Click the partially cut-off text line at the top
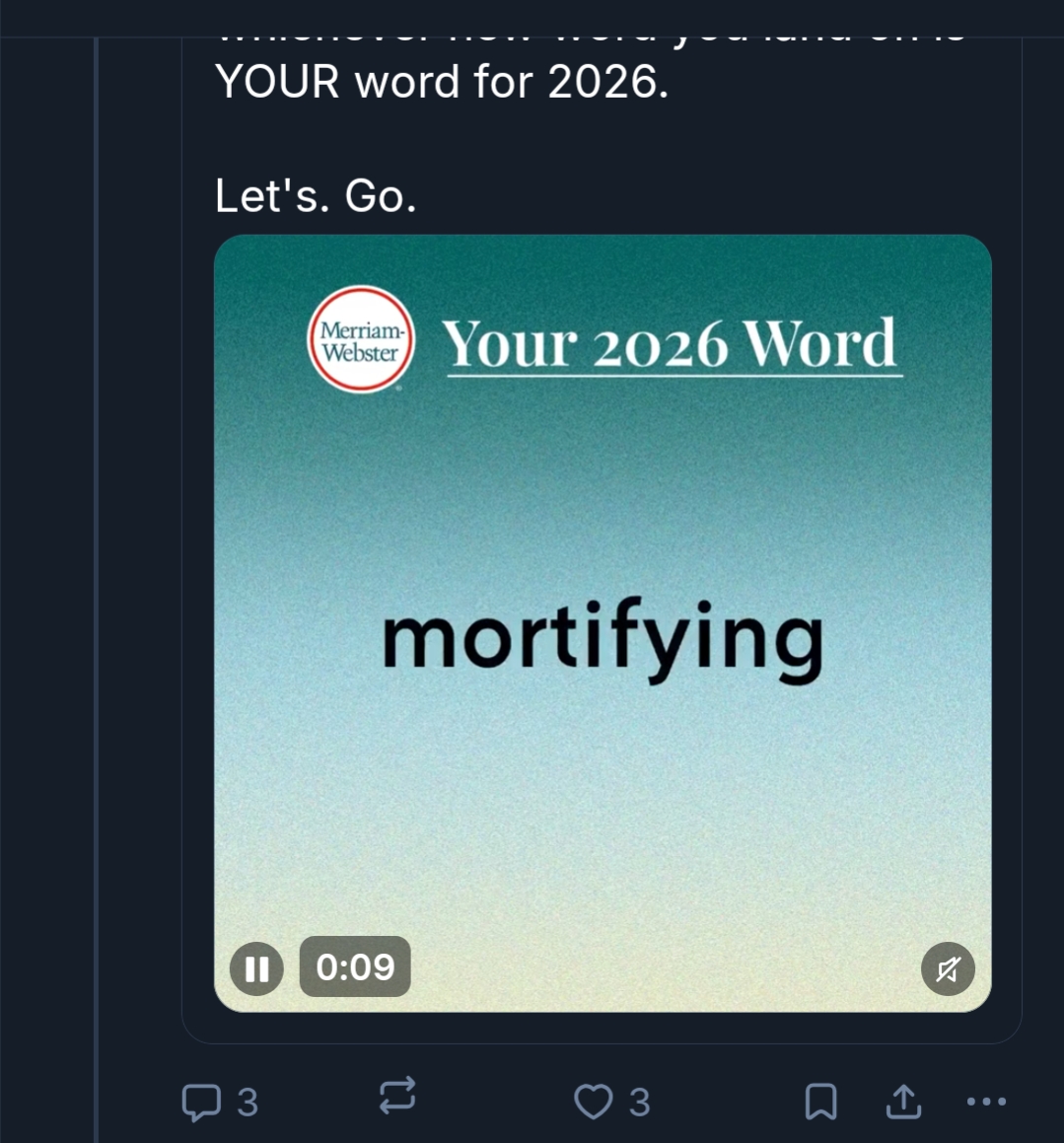Viewport: 1064px width, 1143px height. 590,36
